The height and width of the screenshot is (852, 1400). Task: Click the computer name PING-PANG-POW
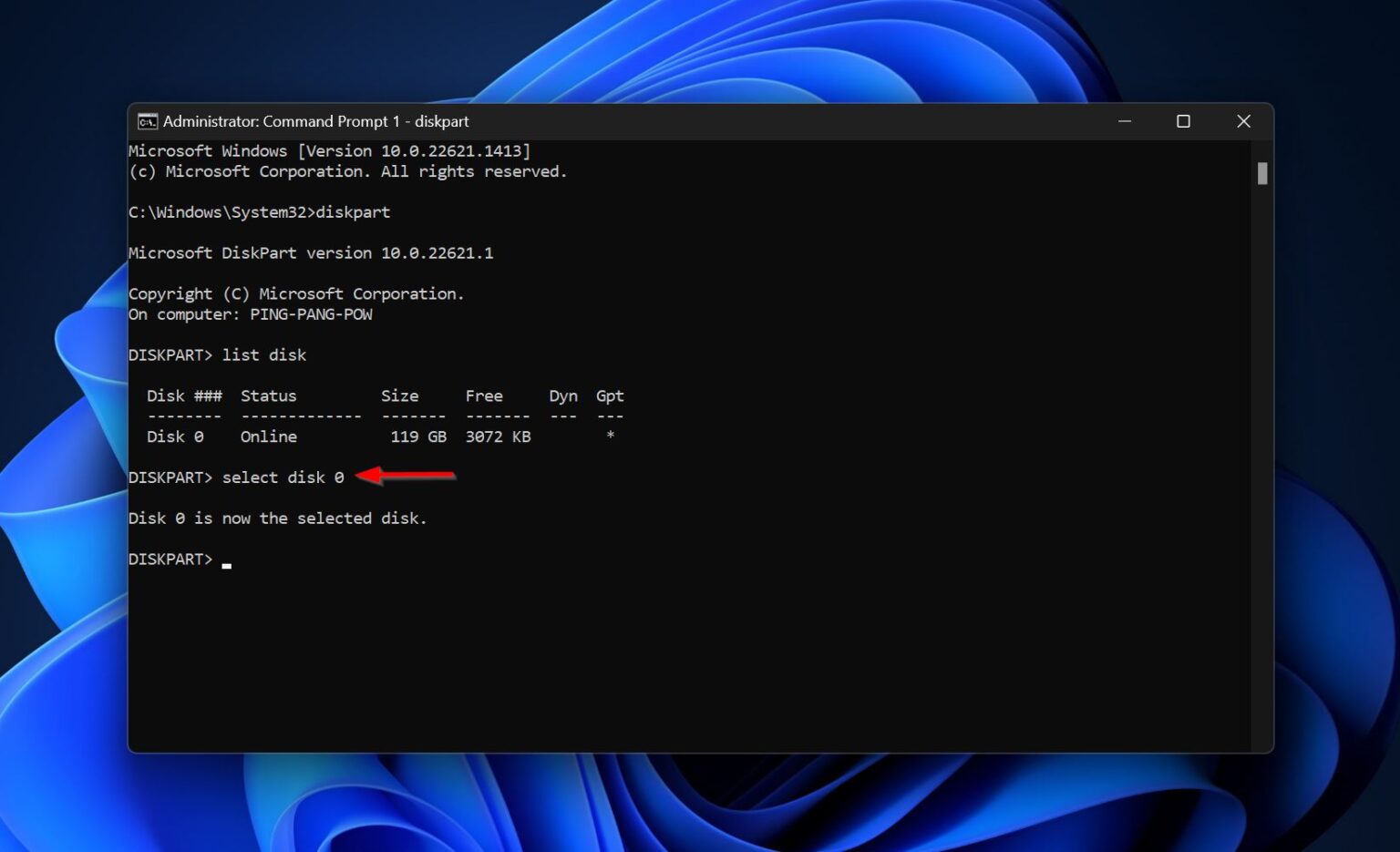coord(310,313)
